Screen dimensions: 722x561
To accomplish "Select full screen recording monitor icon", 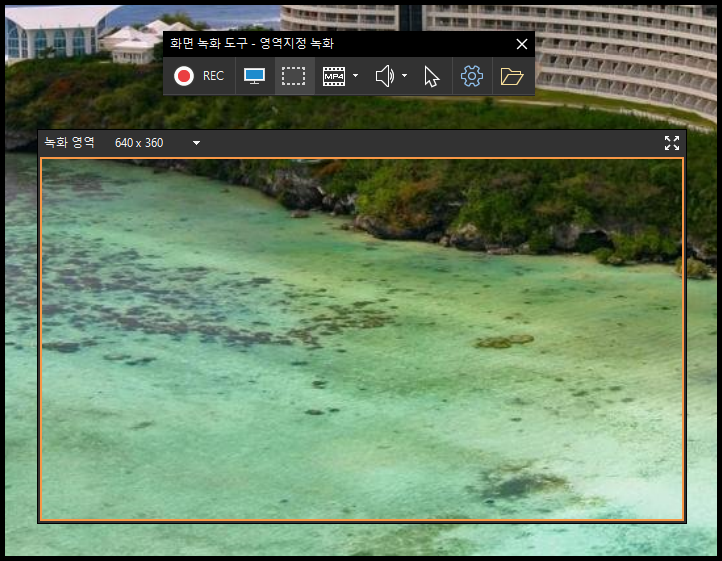I will 255,76.
